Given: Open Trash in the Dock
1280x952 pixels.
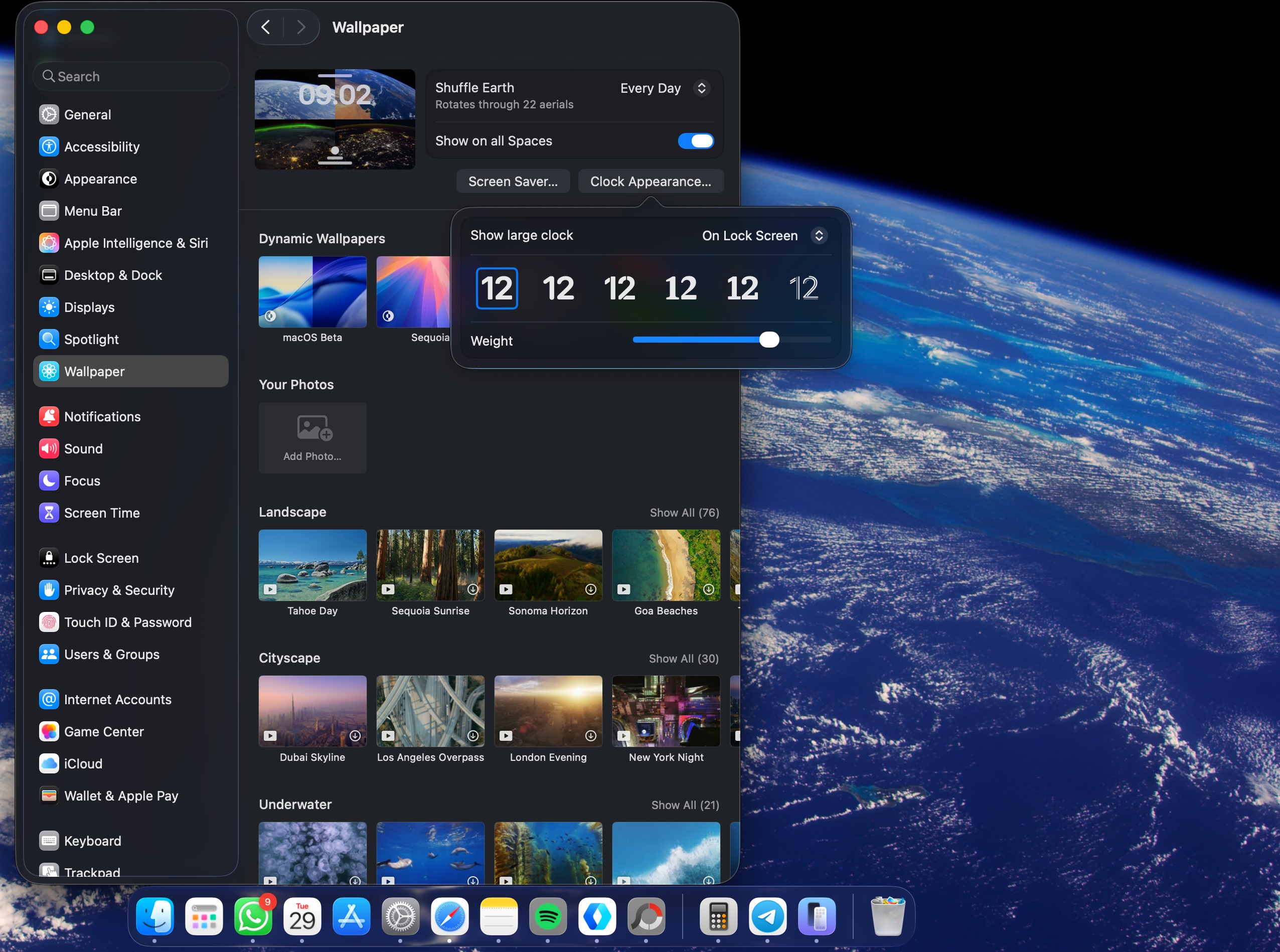Looking at the screenshot, I should click(888, 916).
